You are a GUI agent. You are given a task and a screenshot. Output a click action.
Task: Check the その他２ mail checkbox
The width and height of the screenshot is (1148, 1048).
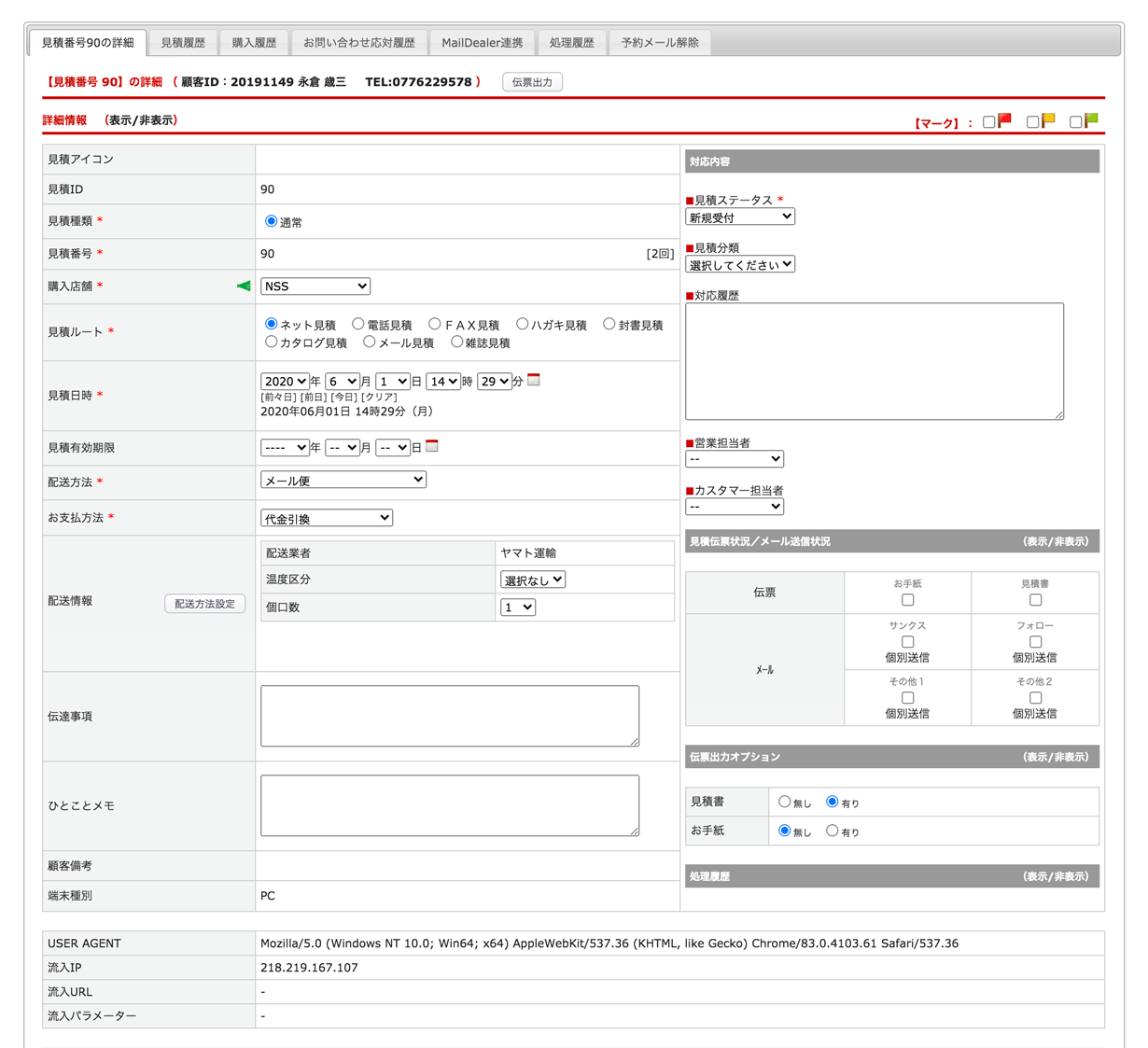[x=1035, y=698]
